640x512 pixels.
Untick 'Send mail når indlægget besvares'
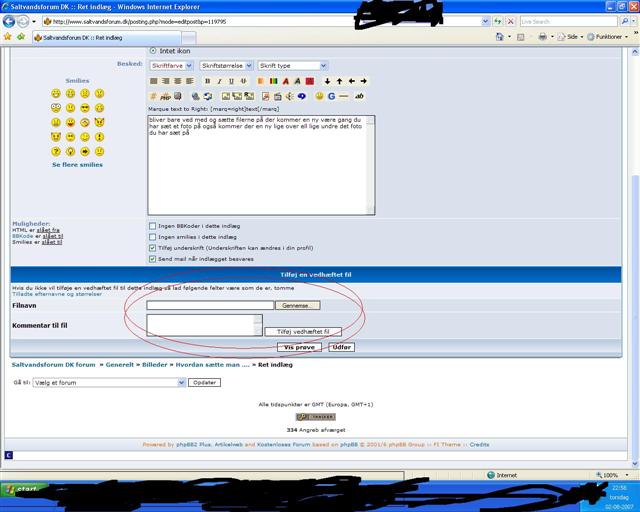(x=152, y=258)
